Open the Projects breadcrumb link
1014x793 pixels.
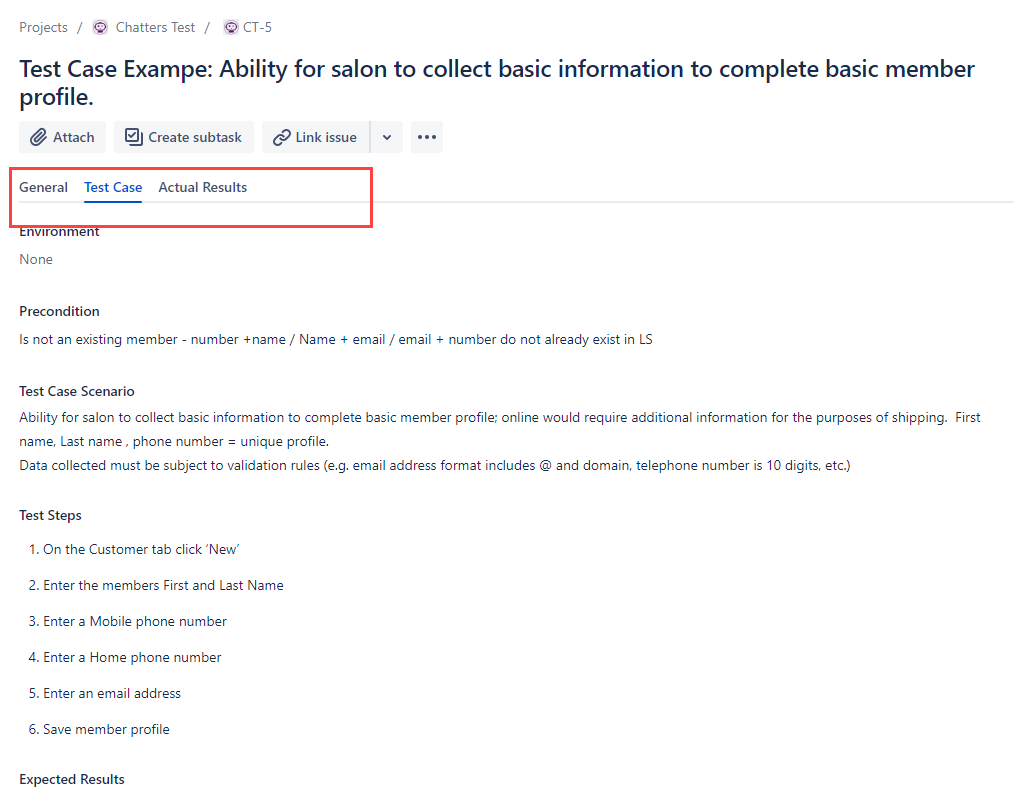tap(43, 27)
